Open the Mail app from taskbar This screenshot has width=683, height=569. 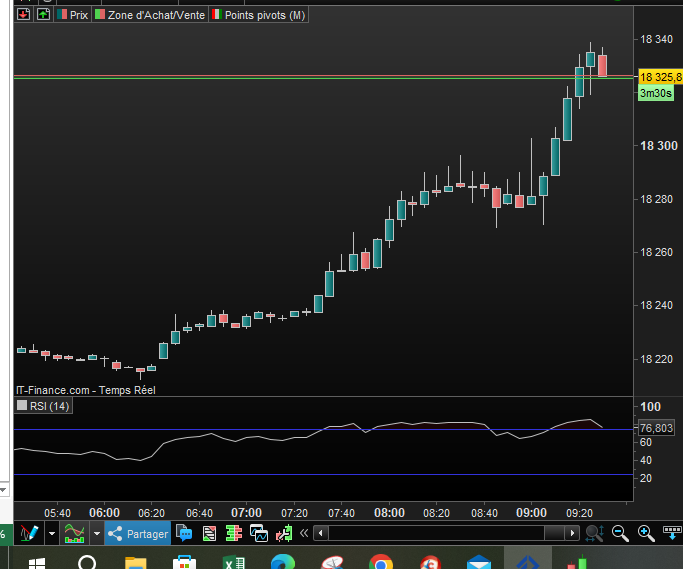click(479, 562)
